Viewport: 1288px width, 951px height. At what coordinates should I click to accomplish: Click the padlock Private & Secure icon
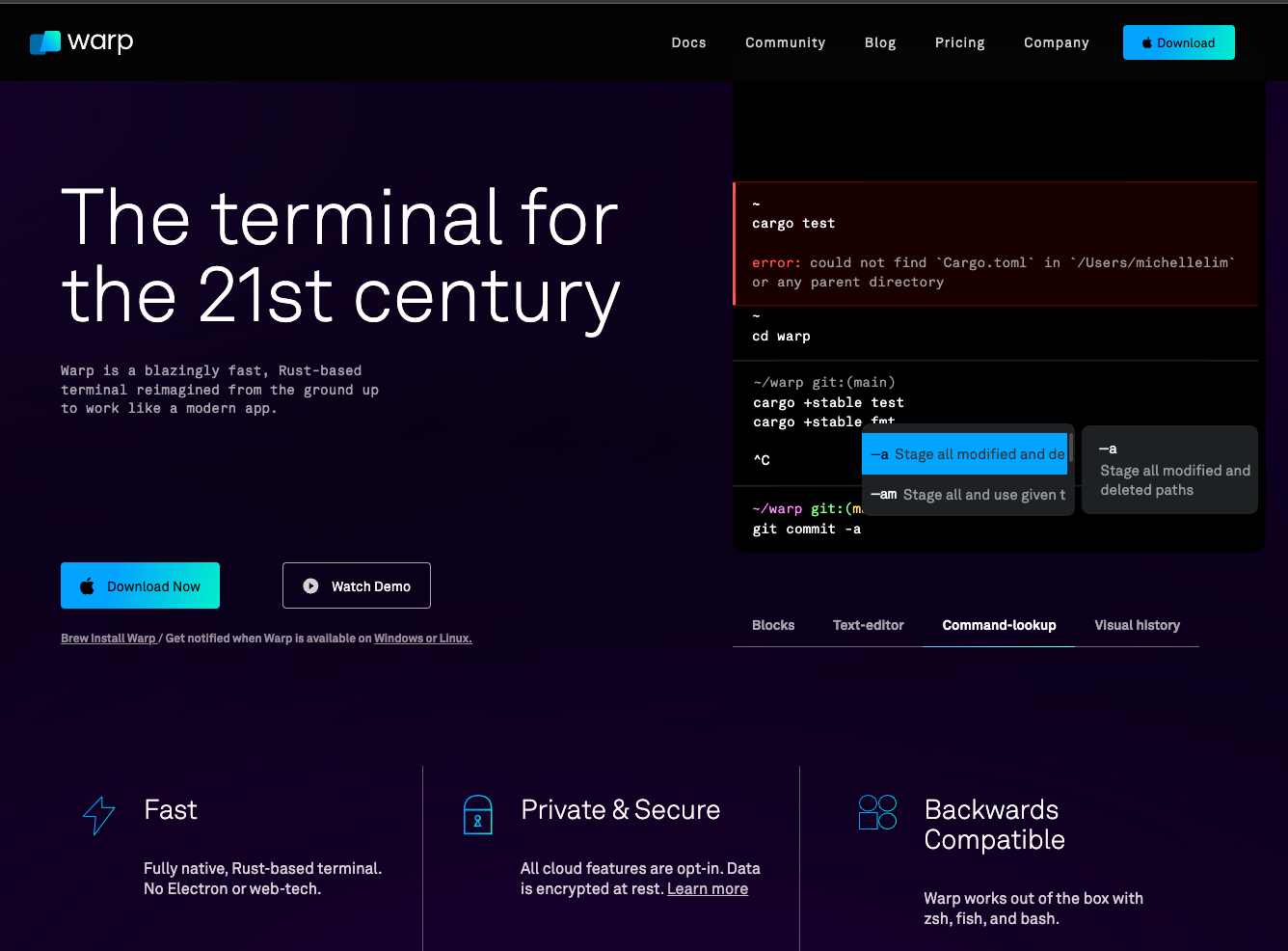point(477,814)
